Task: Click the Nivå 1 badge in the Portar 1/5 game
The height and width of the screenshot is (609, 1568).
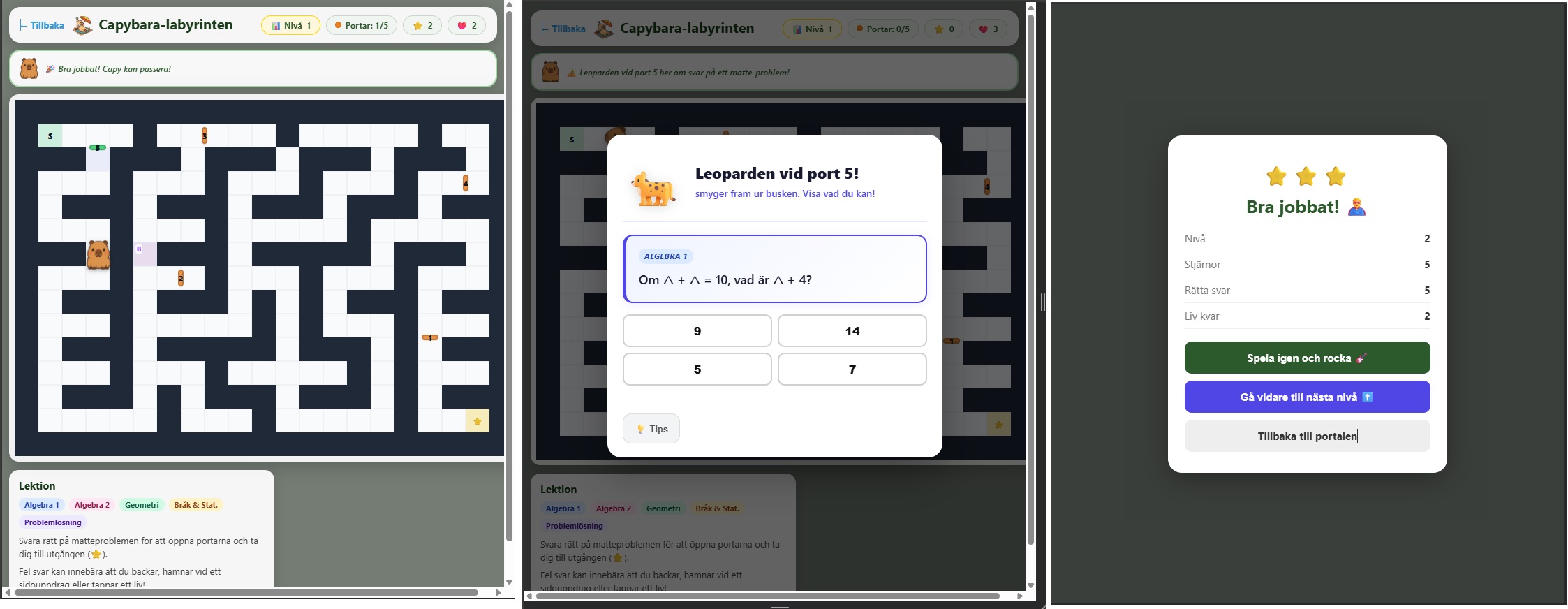Action: point(290,25)
